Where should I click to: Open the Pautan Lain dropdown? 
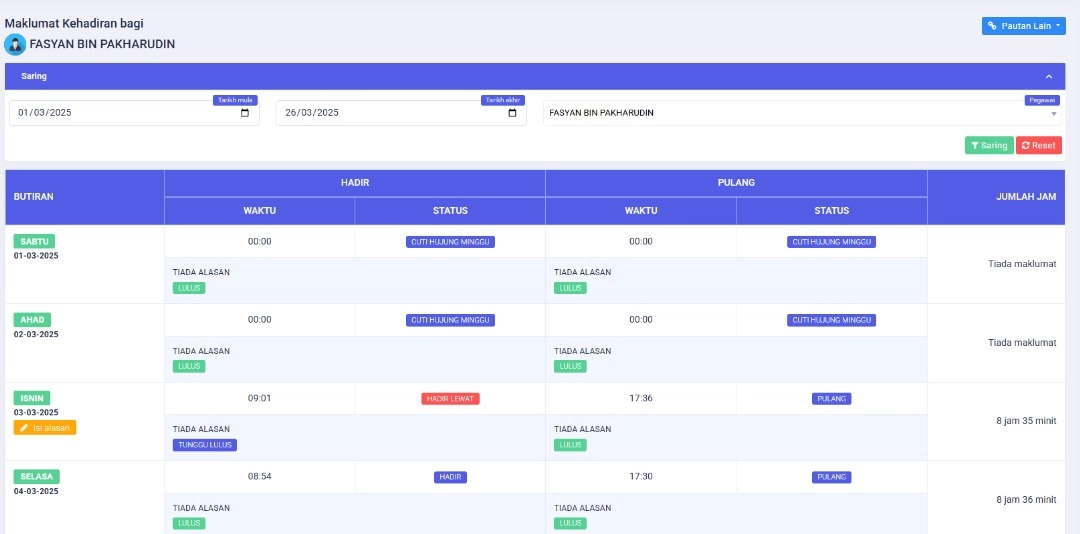pos(1023,26)
